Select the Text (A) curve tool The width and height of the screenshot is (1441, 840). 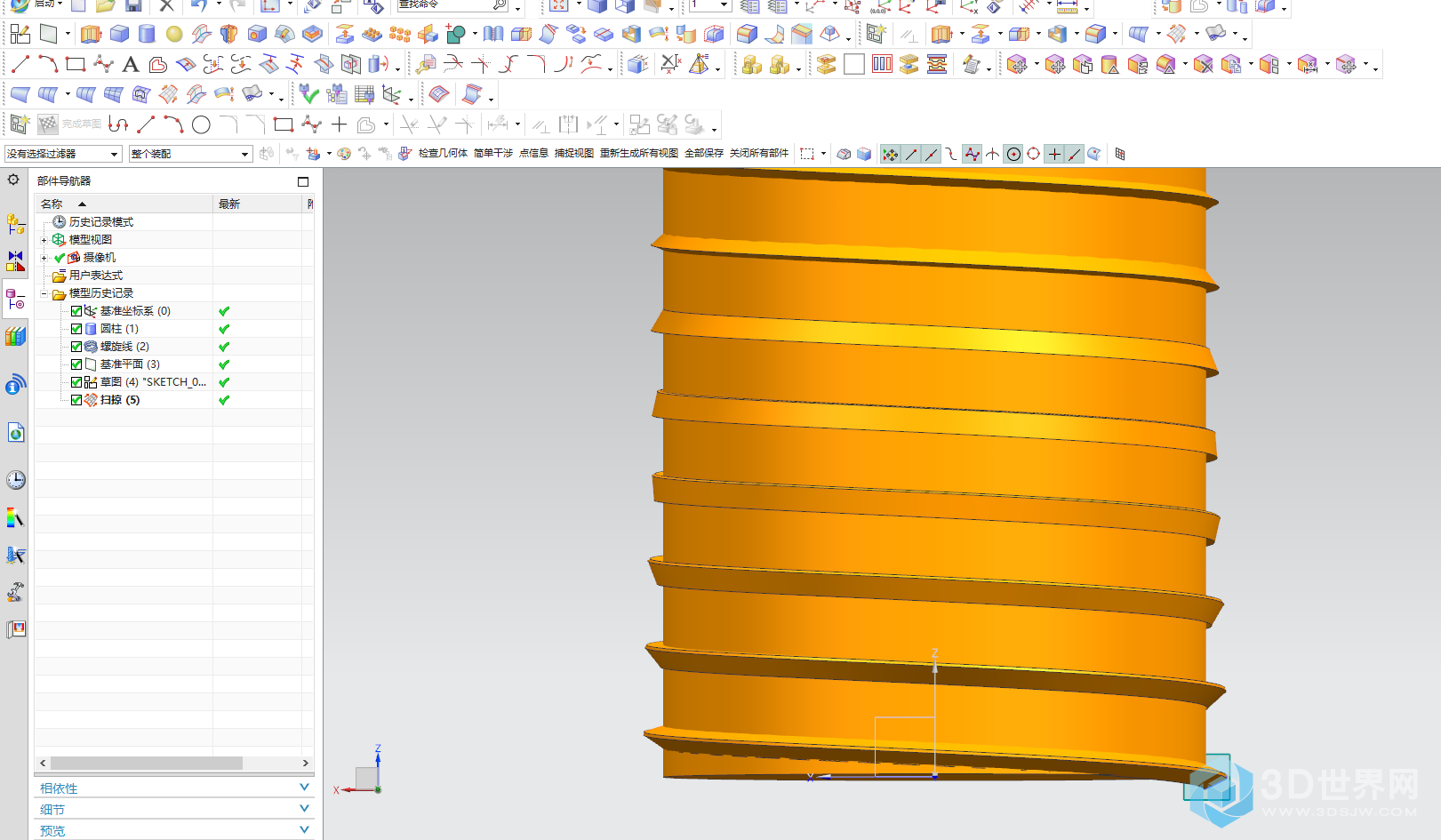[x=131, y=64]
